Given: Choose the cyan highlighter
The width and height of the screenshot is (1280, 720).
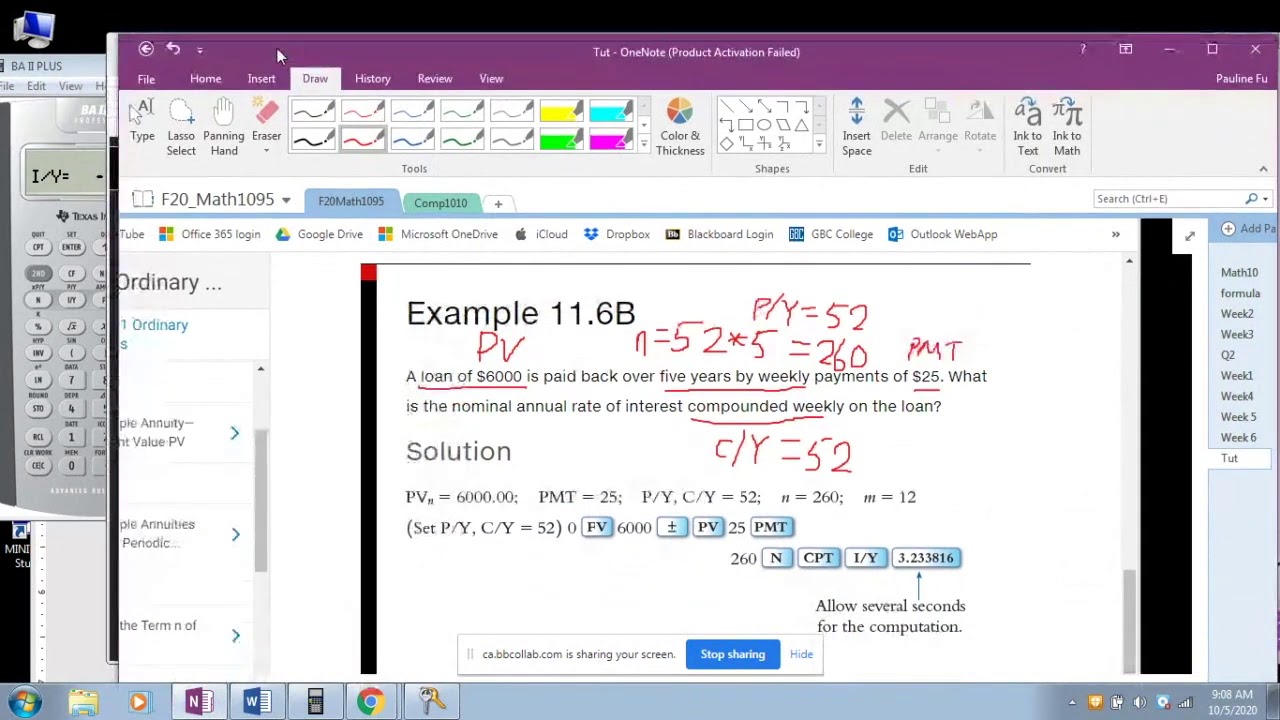Looking at the screenshot, I should tap(611, 111).
